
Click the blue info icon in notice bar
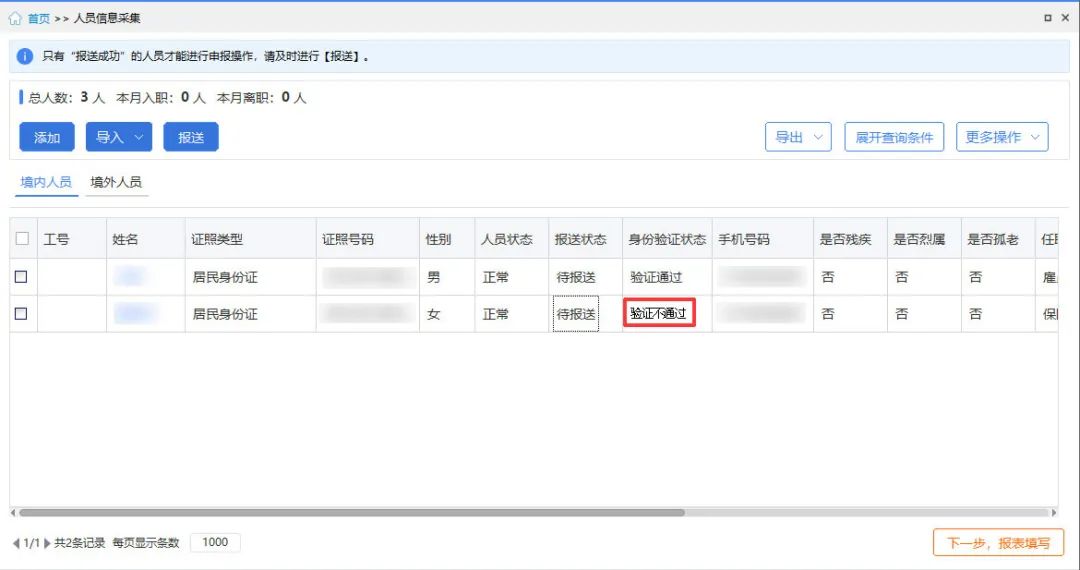25,56
